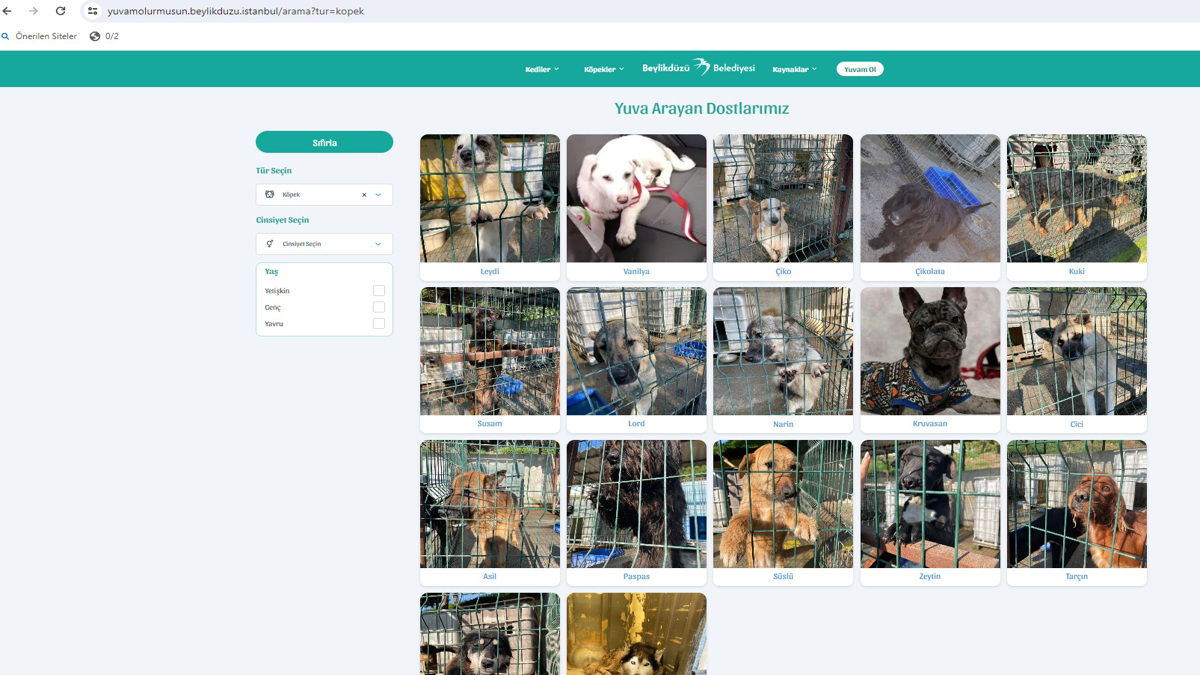
Task: Check the Yavru age checkbox
Action: pos(379,324)
